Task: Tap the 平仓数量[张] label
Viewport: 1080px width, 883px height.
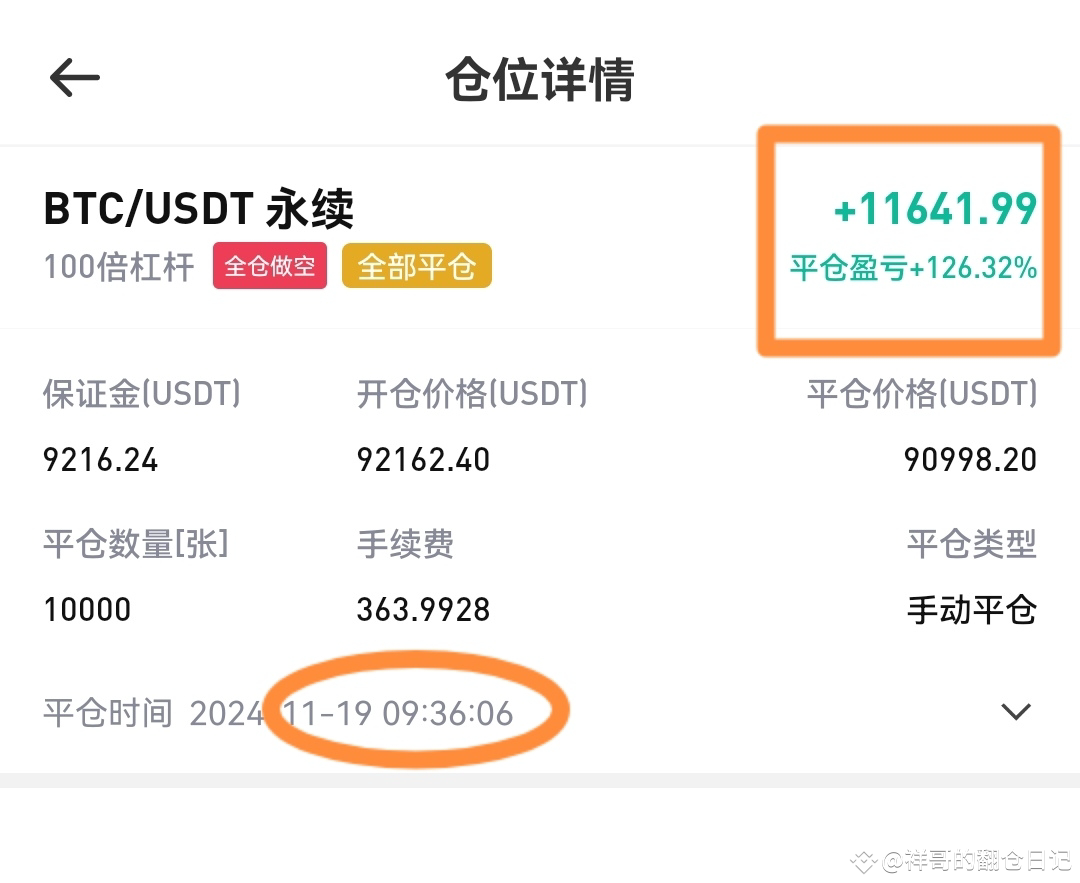Action: pos(136,544)
